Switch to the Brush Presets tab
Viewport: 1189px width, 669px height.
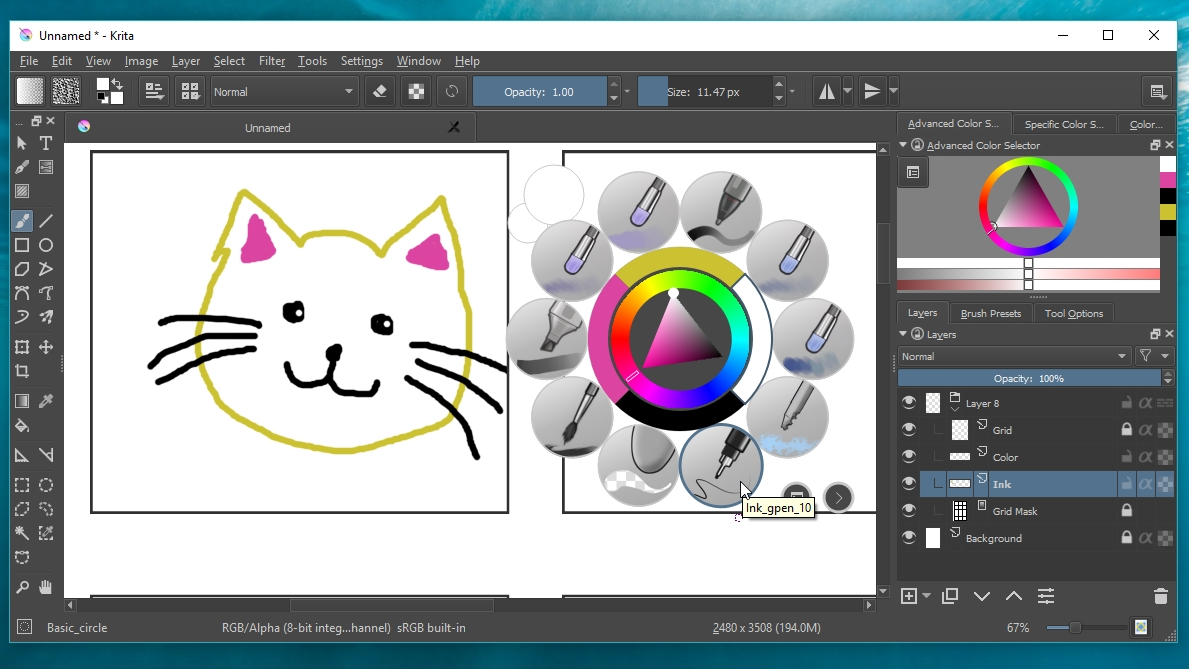coord(990,313)
